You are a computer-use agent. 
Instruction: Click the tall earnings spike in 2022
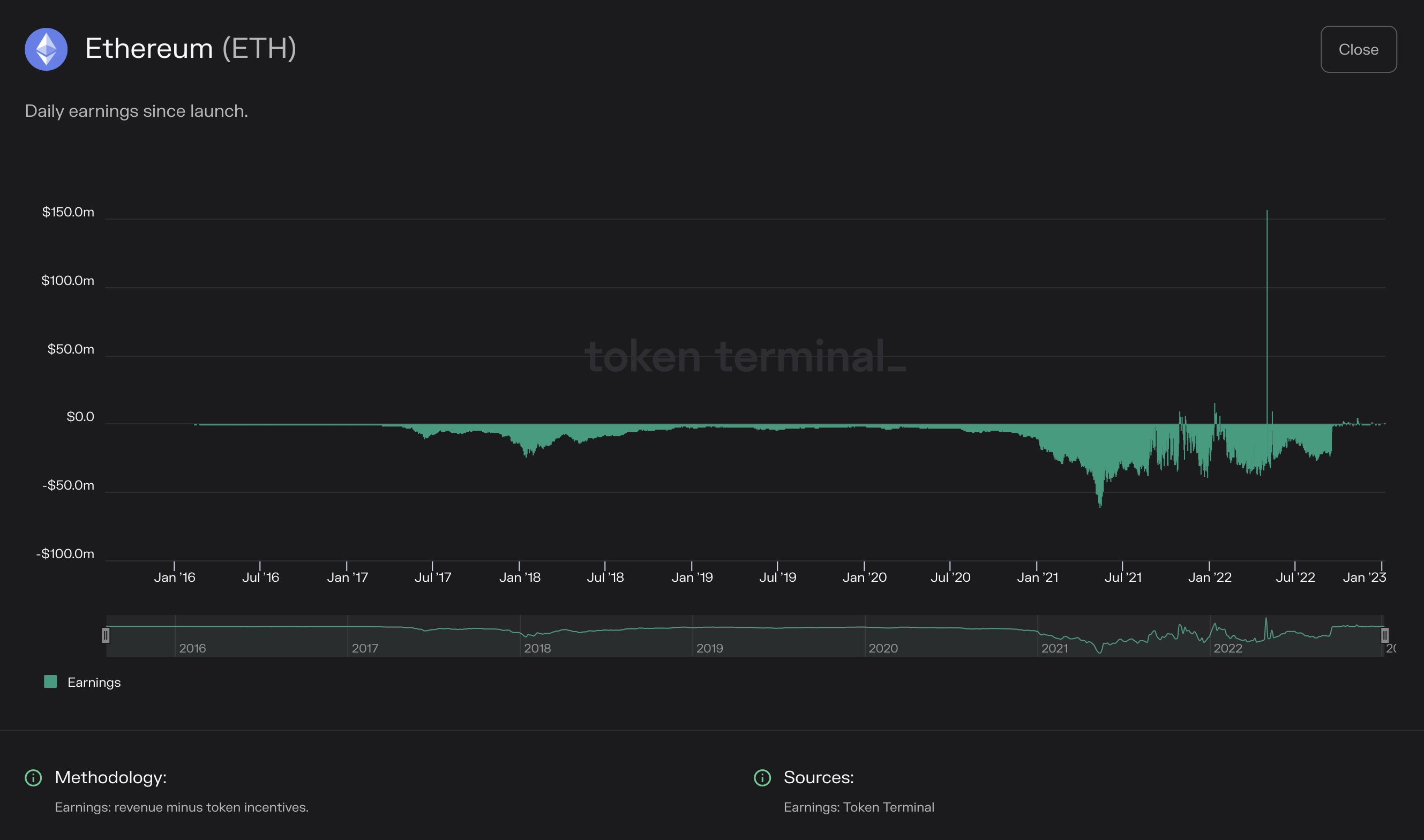1266,294
